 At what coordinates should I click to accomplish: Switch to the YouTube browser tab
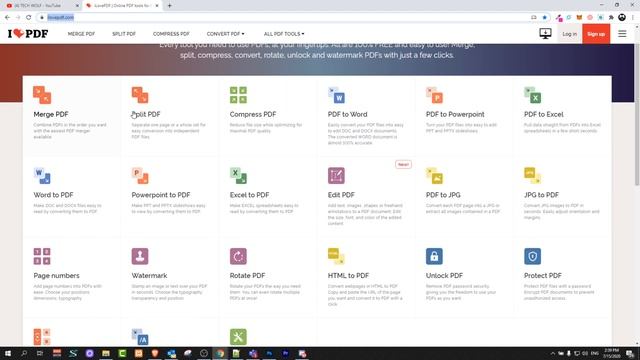(x=41, y=6)
